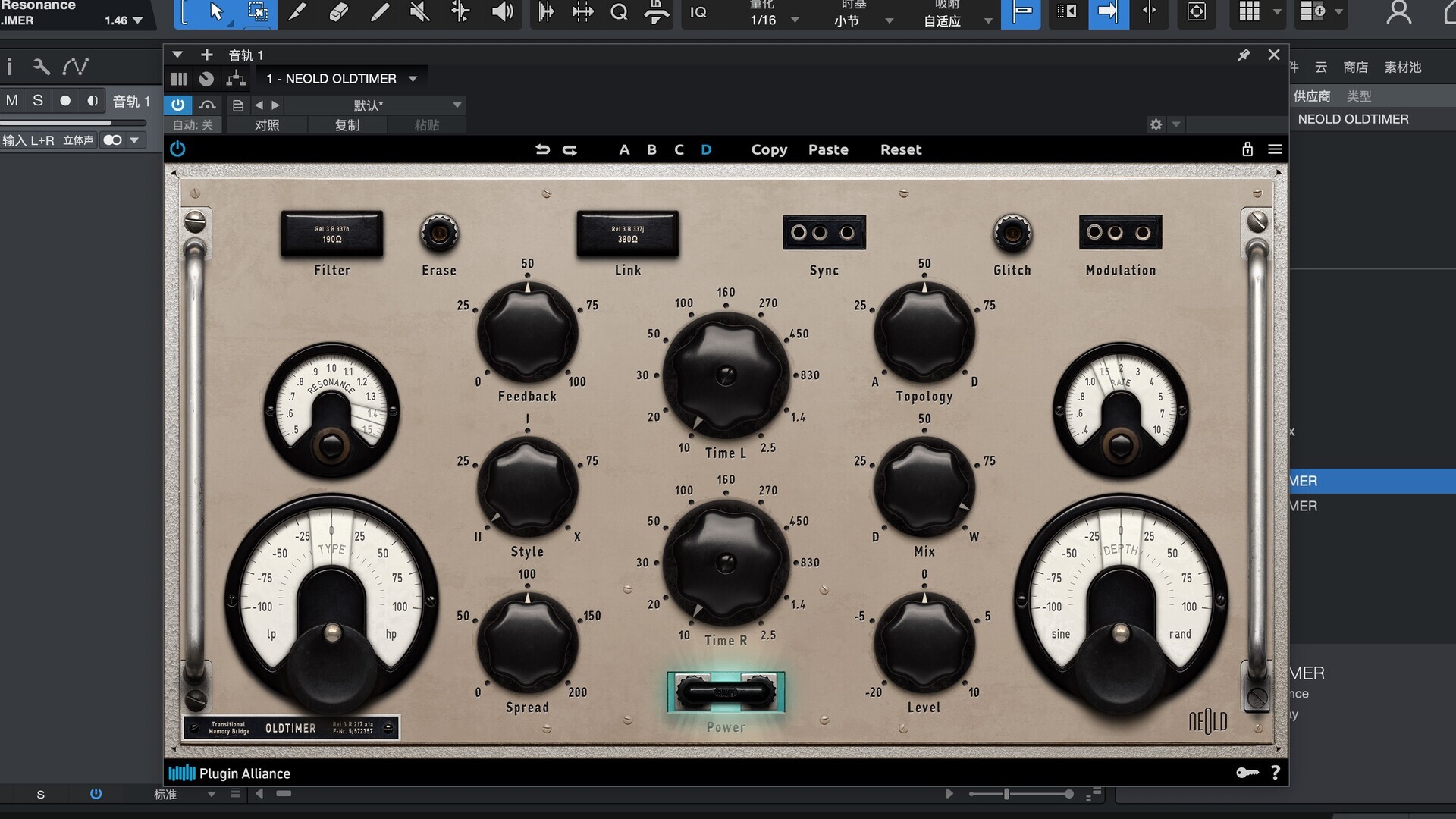The height and width of the screenshot is (819, 1456).
Task: Select the Split knife tool
Action: coord(298,11)
